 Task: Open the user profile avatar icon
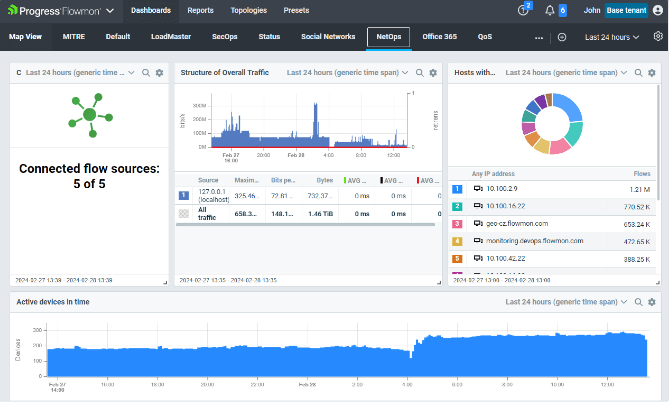[x=656, y=10]
